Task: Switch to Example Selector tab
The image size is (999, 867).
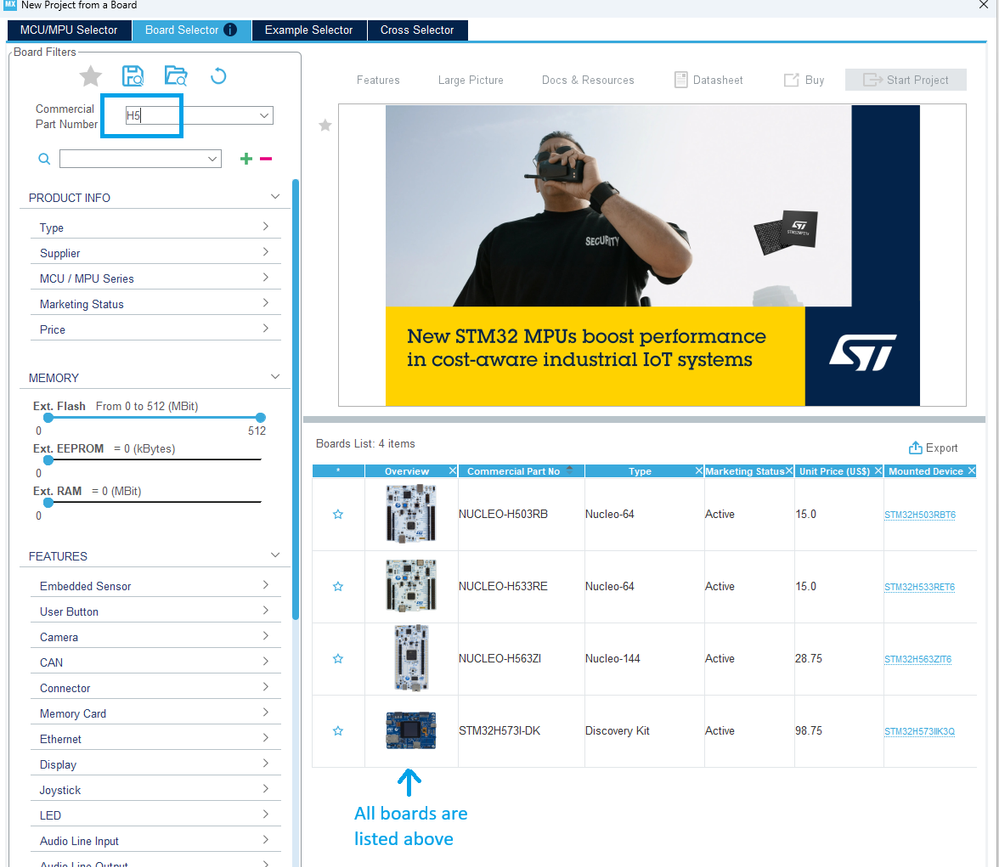Action: [308, 30]
